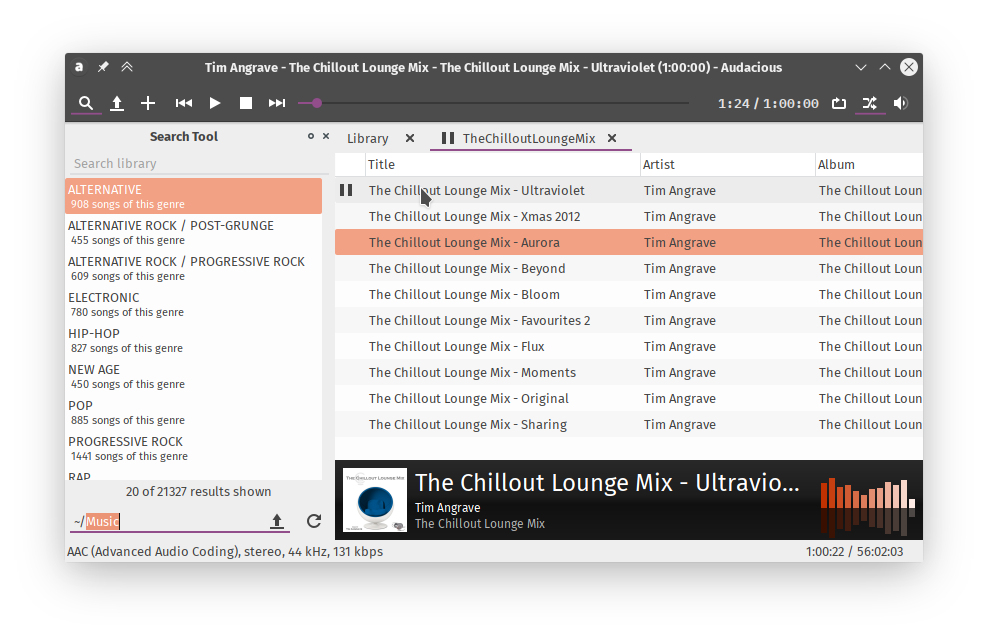Close the Library tab
The height and width of the screenshot is (639, 988).
(410, 139)
